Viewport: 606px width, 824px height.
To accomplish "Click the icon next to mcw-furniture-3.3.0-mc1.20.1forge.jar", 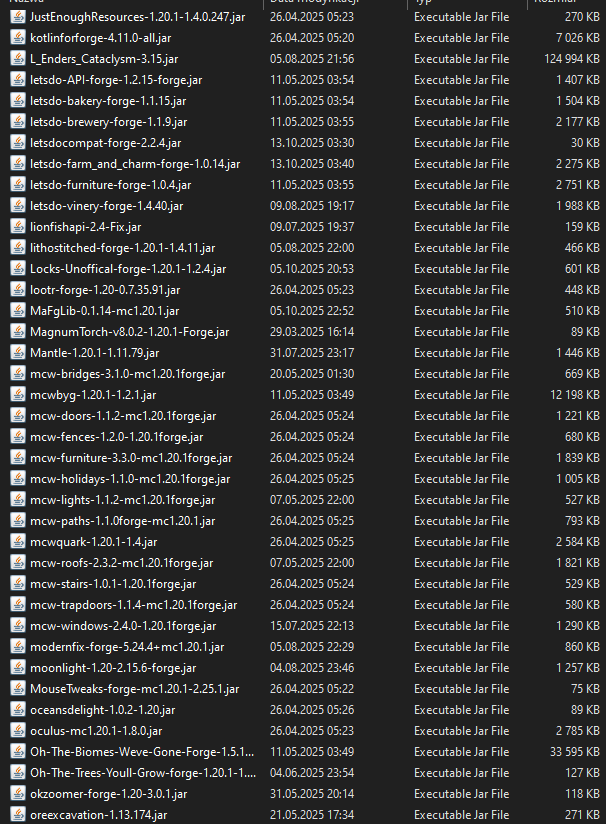I will click(18, 458).
